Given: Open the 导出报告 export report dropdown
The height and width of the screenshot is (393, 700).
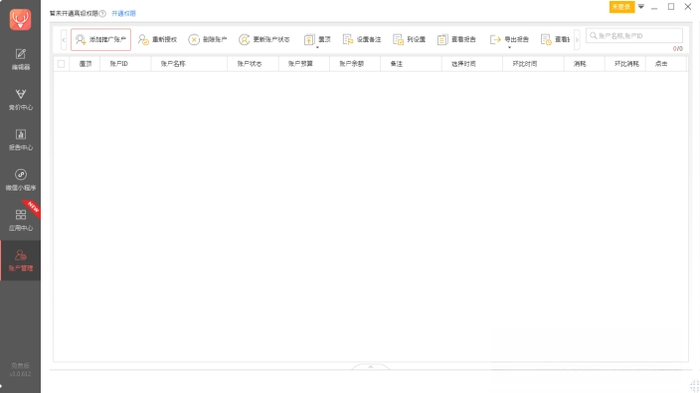Looking at the screenshot, I should pyautogui.click(x=509, y=40).
